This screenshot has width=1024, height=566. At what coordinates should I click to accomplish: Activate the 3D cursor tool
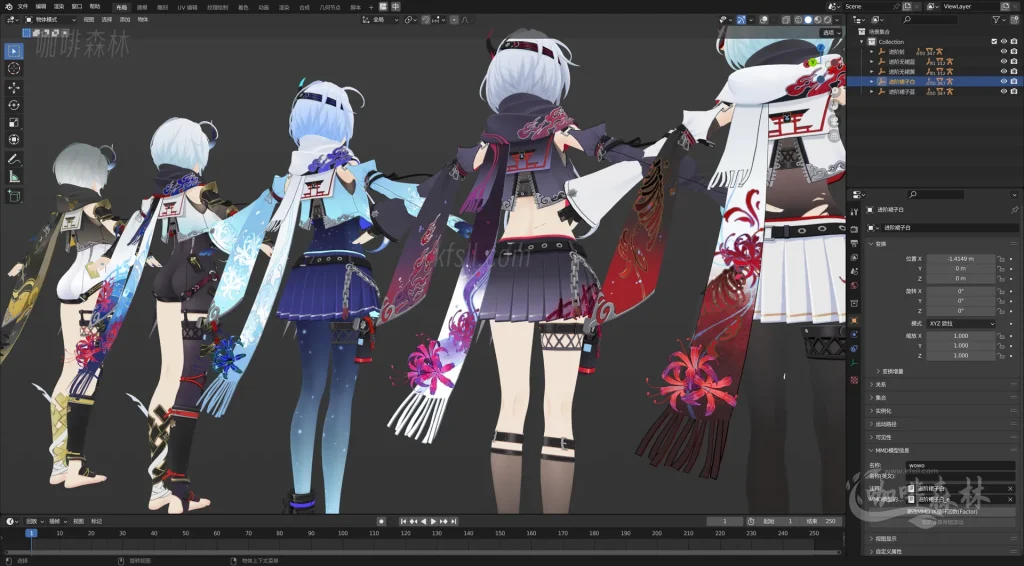(x=14, y=69)
